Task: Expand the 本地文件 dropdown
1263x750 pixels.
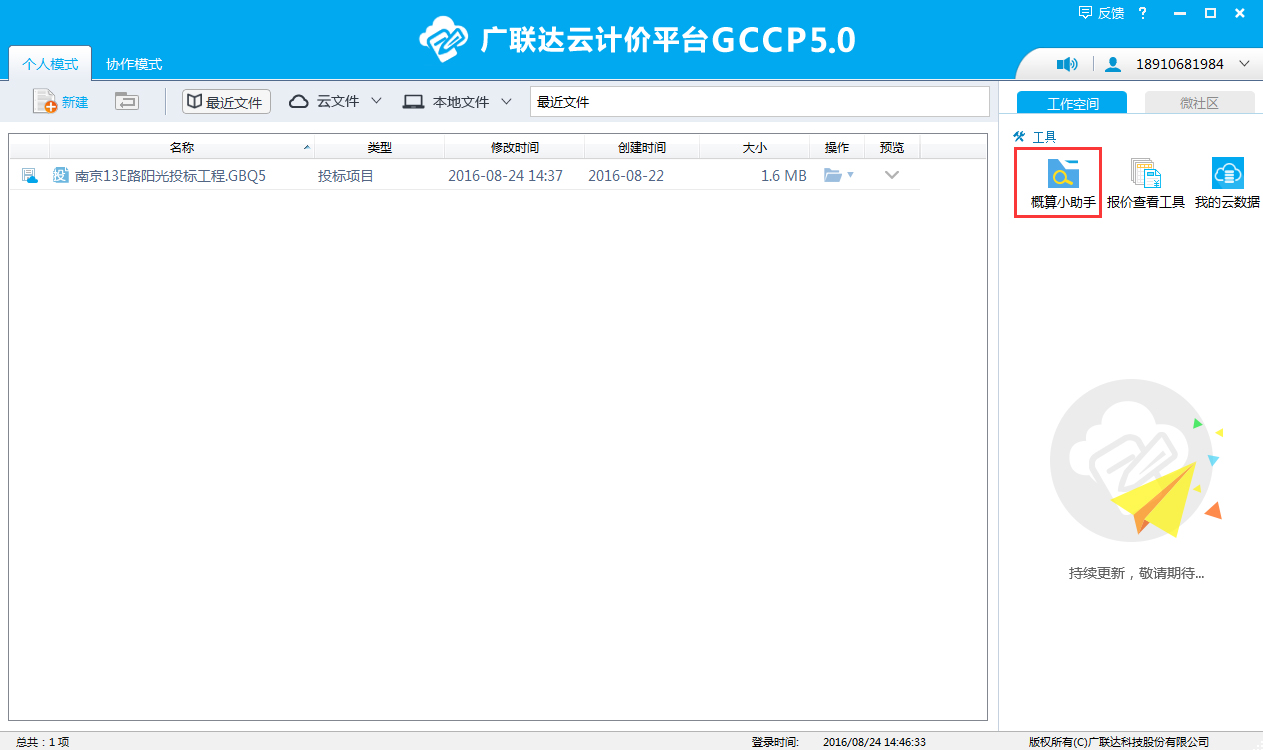Action: click(506, 102)
